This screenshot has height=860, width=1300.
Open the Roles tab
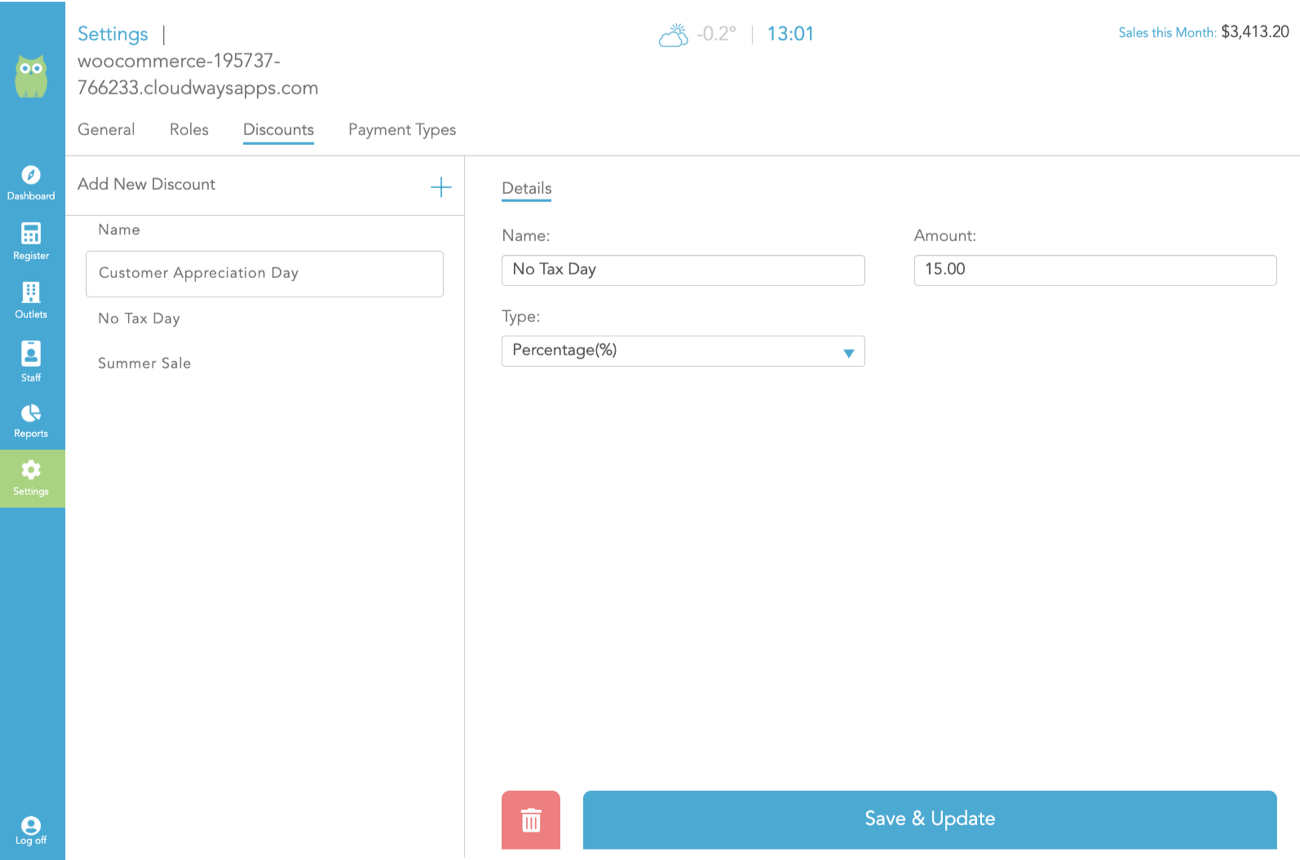click(x=189, y=130)
